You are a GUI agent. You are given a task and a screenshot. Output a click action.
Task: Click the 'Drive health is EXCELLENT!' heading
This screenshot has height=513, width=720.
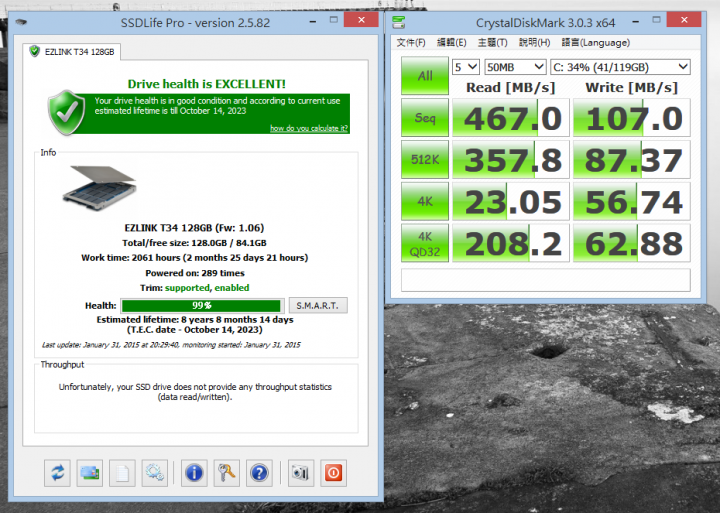[x=207, y=84]
